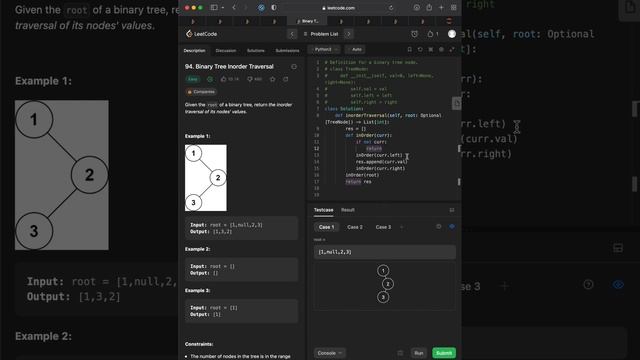Open the user avatar menu
The height and width of the screenshot is (360, 640).
(x=451, y=34)
